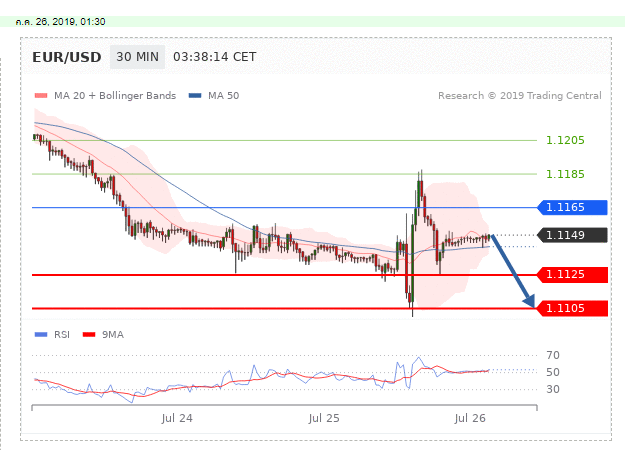Click the RSI 30 axis value

(x=553, y=389)
